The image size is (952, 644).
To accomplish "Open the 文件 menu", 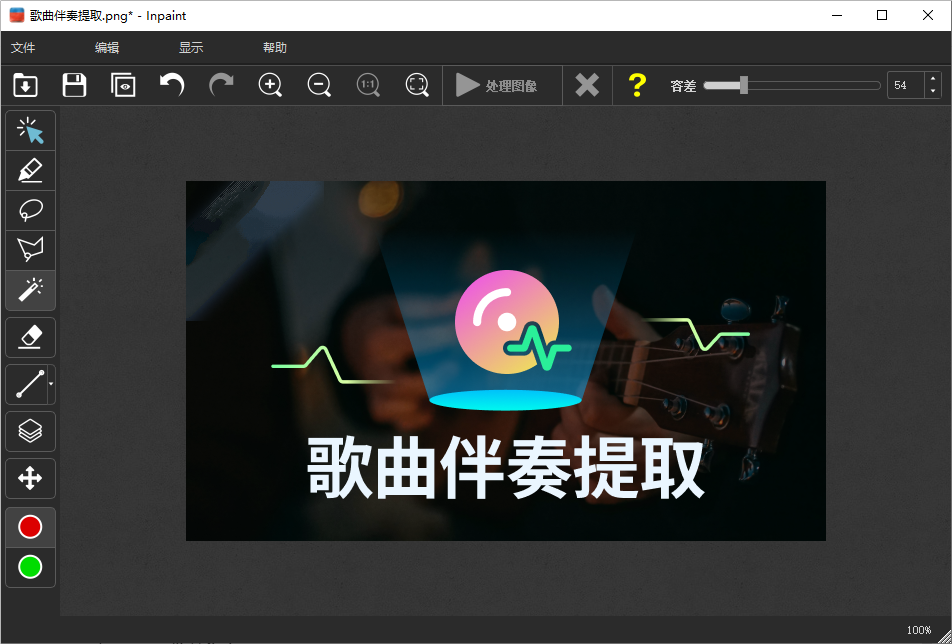I will [x=23, y=47].
